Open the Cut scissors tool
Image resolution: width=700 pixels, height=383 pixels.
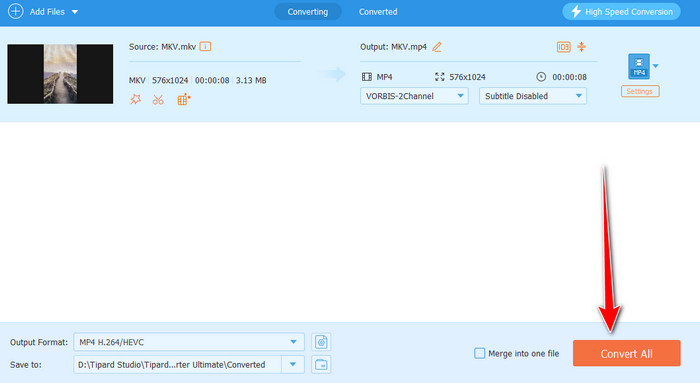[x=158, y=100]
